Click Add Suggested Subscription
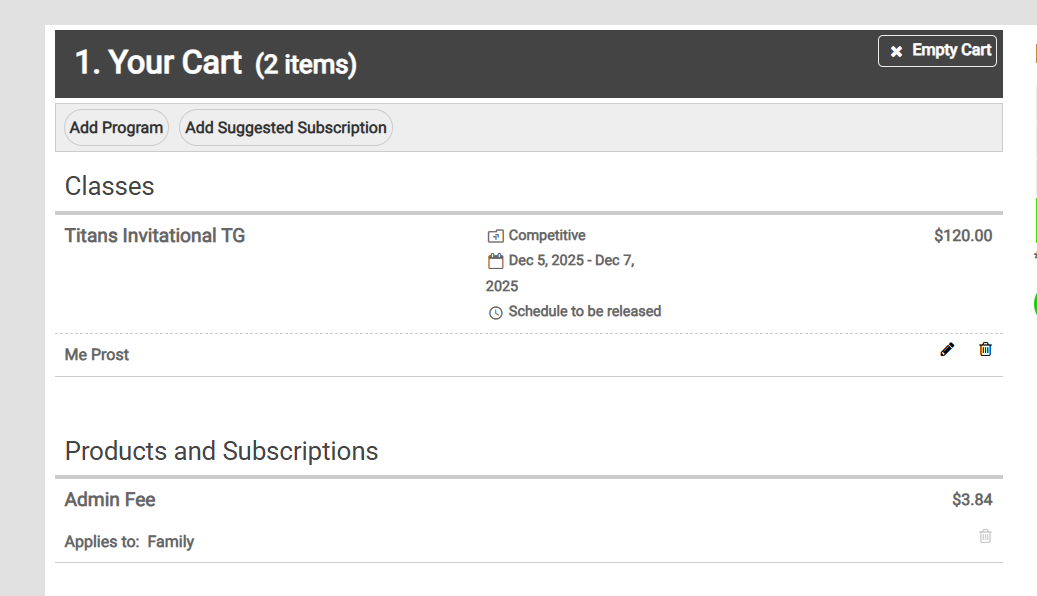Viewport: 1037px width, 596px height. coord(286,128)
